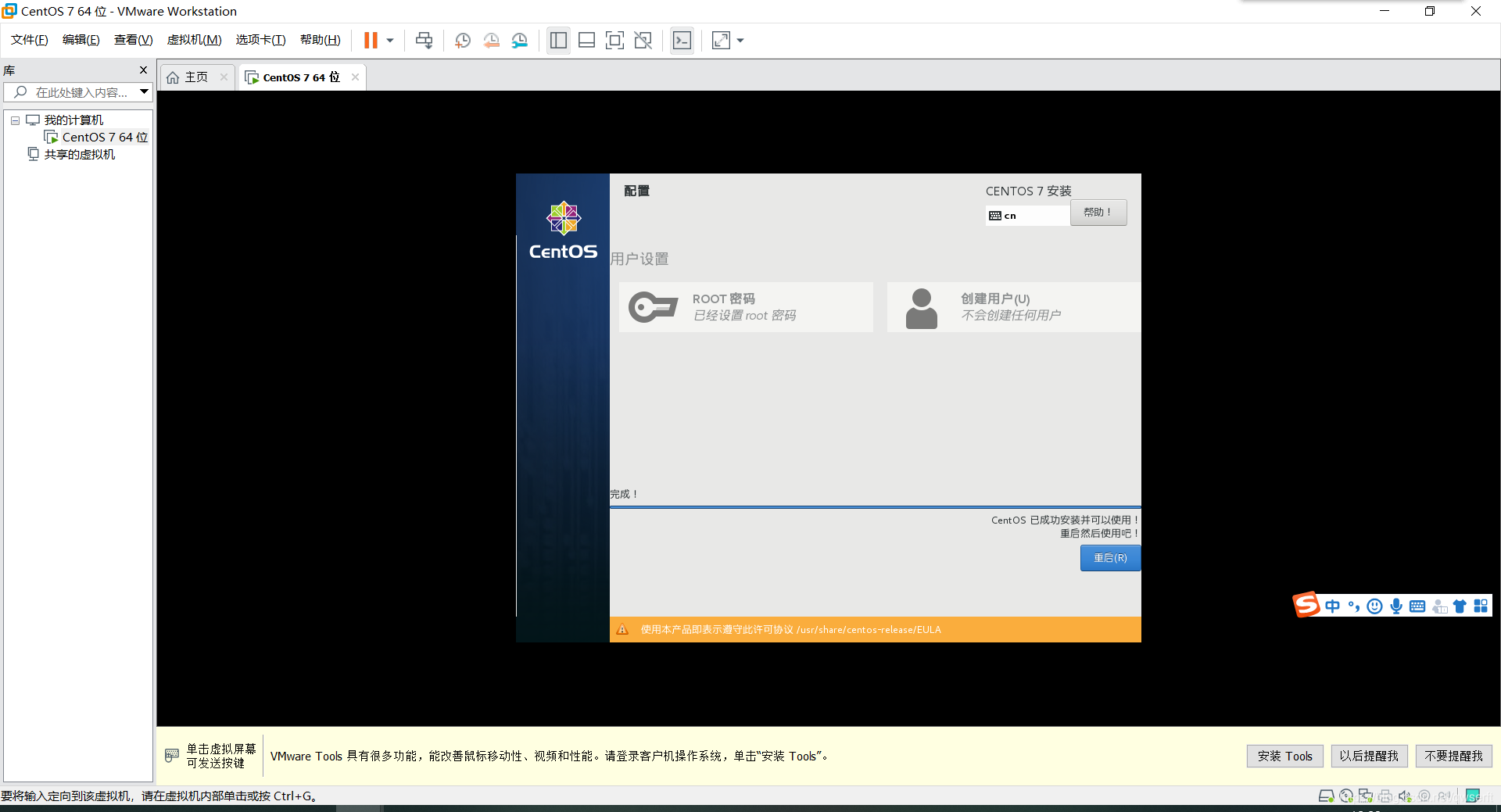This screenshot has width=1501, height=812.
Task: Click the 安装 Tools button
Action: point(1284,756)
